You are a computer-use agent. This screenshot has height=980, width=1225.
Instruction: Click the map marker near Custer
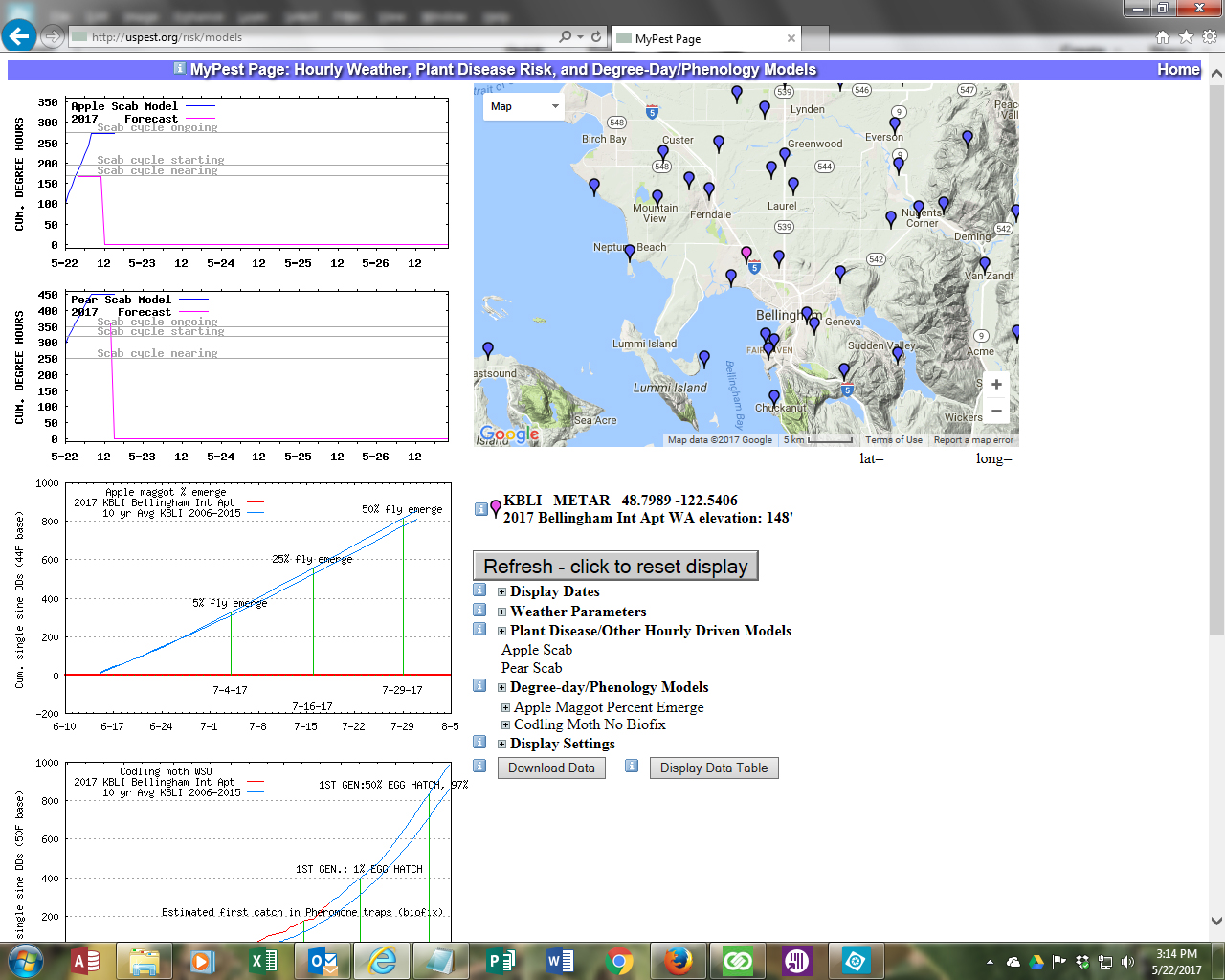pos(663,153)
